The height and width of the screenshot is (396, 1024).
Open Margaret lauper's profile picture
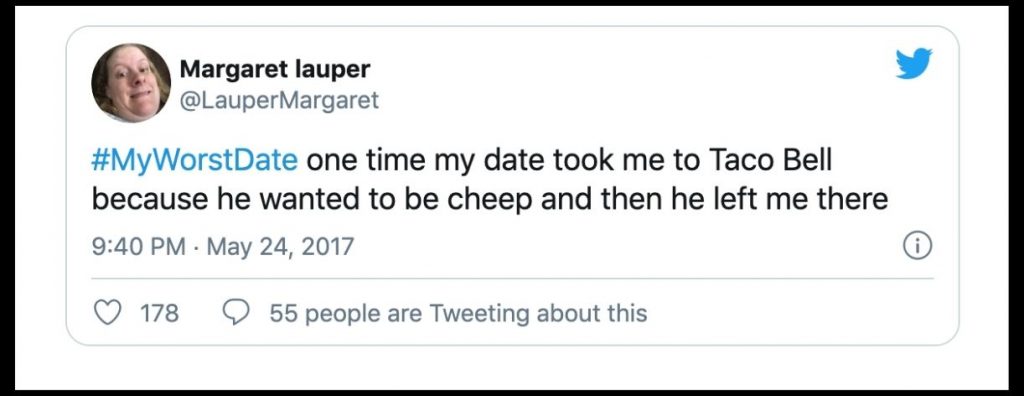coord(131,82)
